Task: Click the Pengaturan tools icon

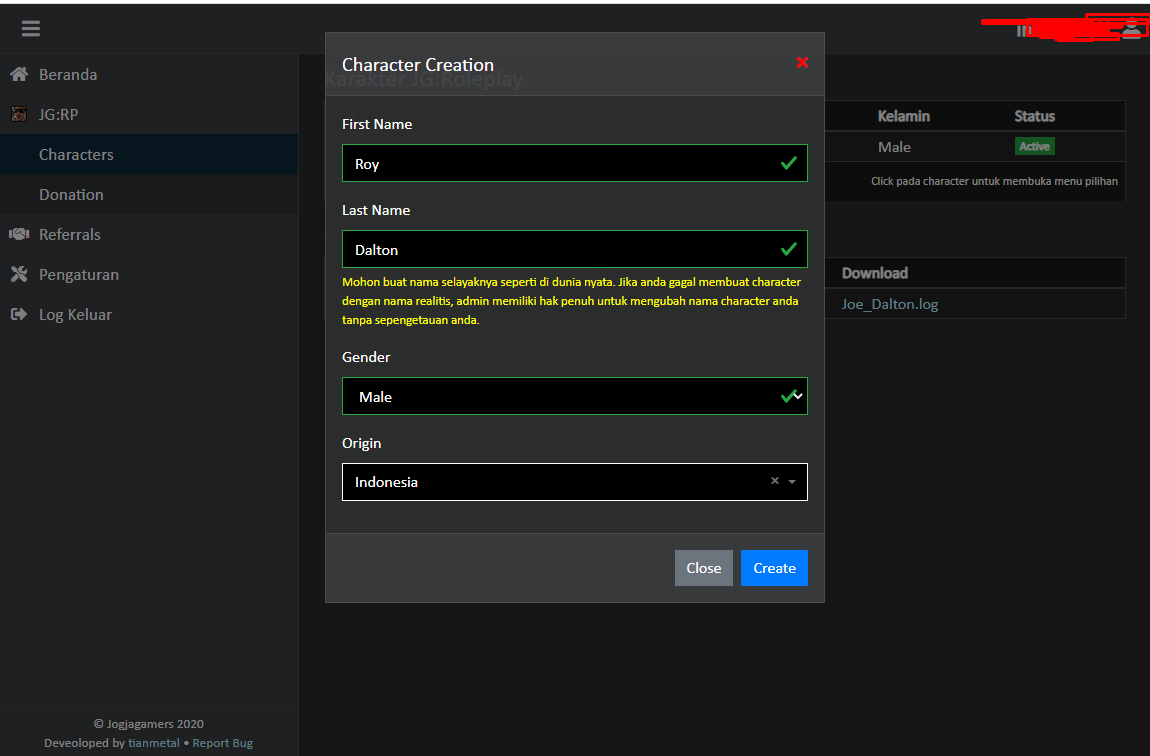Action: point(18,275)
